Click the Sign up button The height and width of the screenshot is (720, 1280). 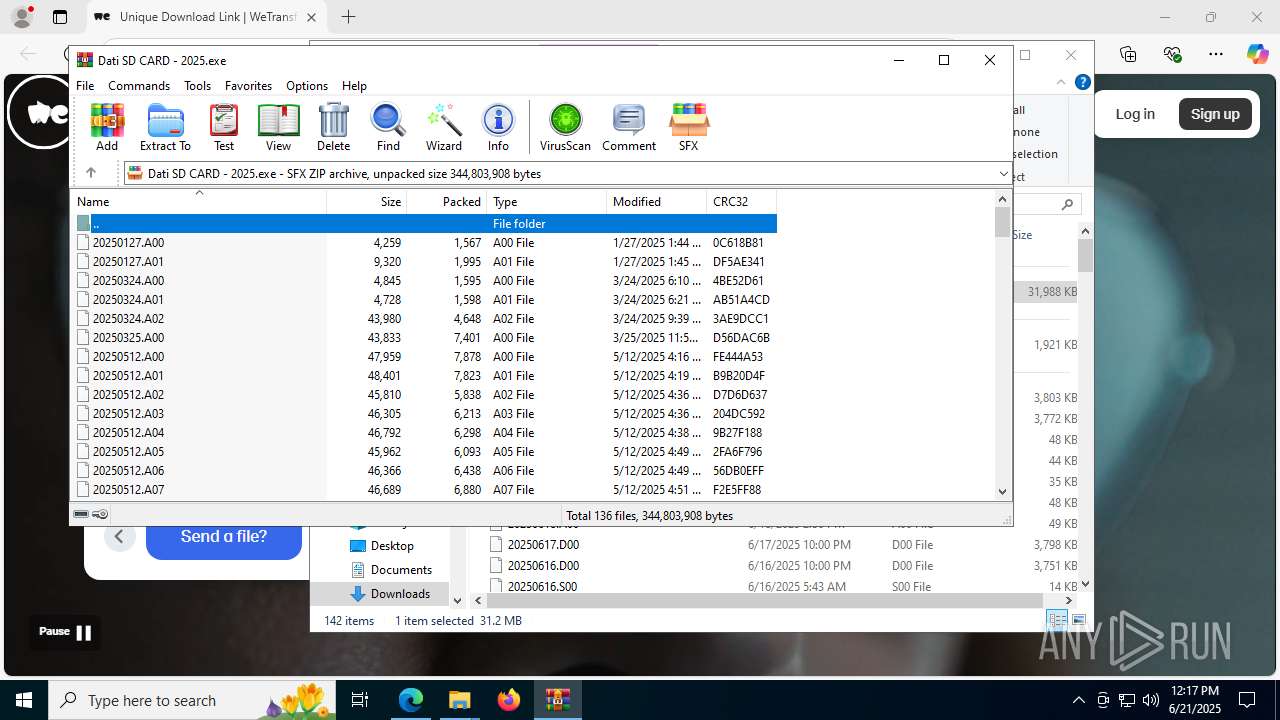pyautogui.click(x=1215, y=114)
